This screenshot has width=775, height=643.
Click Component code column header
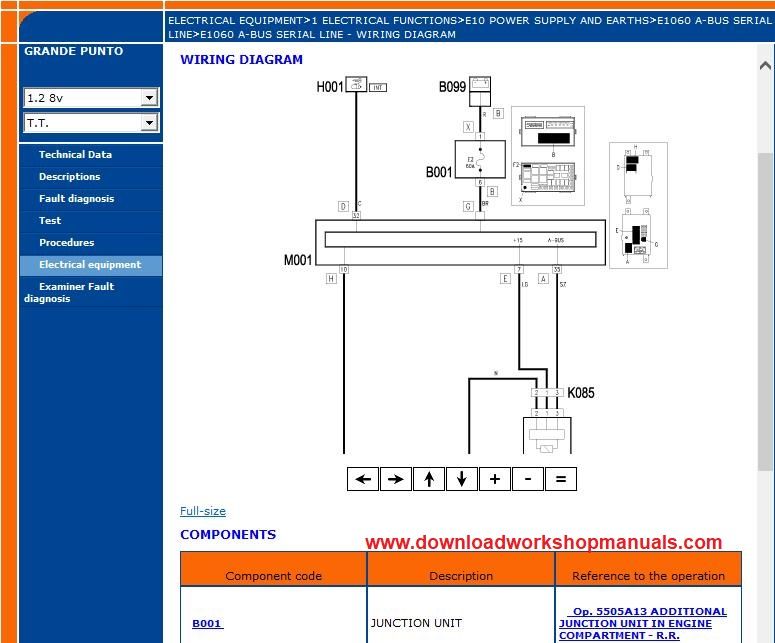273,570
